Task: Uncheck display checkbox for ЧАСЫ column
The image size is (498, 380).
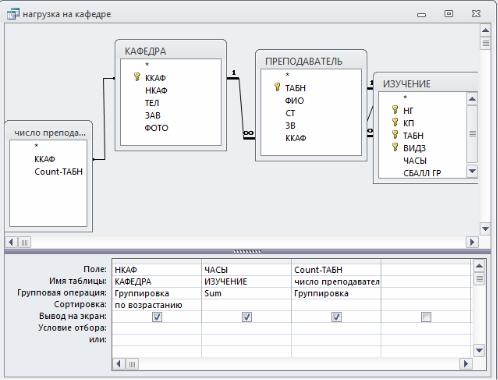Action: point(247,317)
